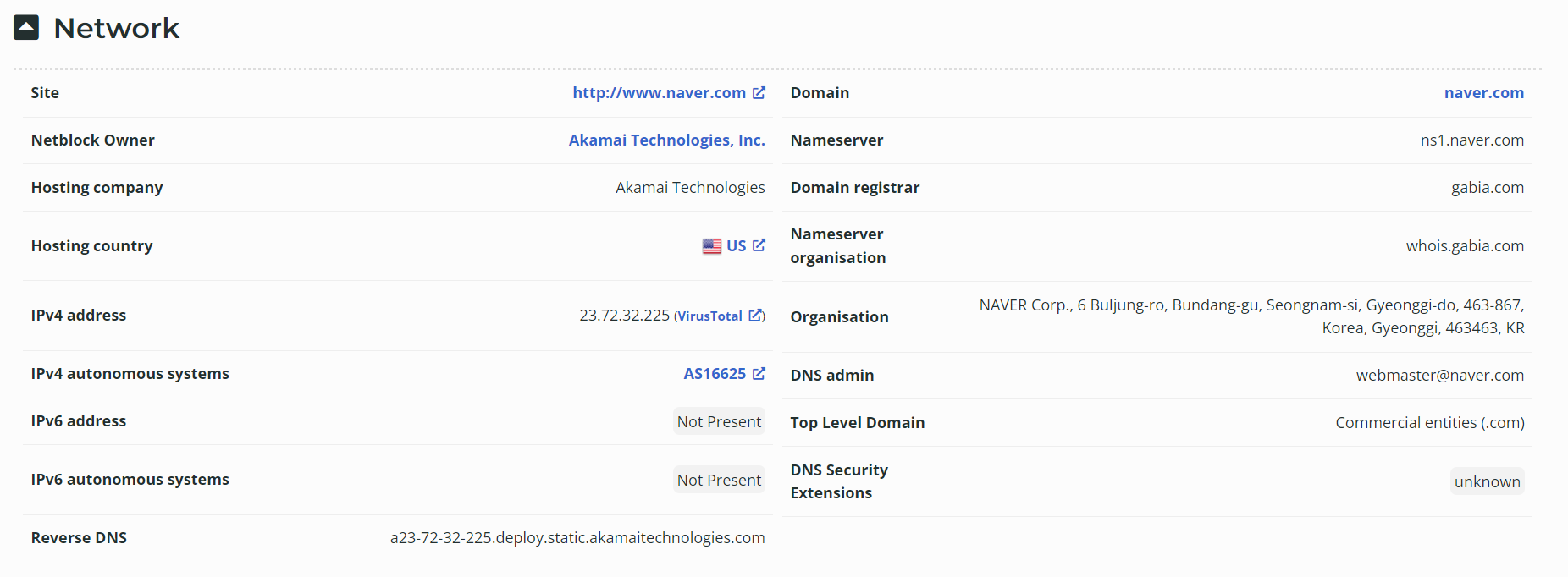Click the Hosting company label
1568x577 pixels.
[x=97, y=188]
